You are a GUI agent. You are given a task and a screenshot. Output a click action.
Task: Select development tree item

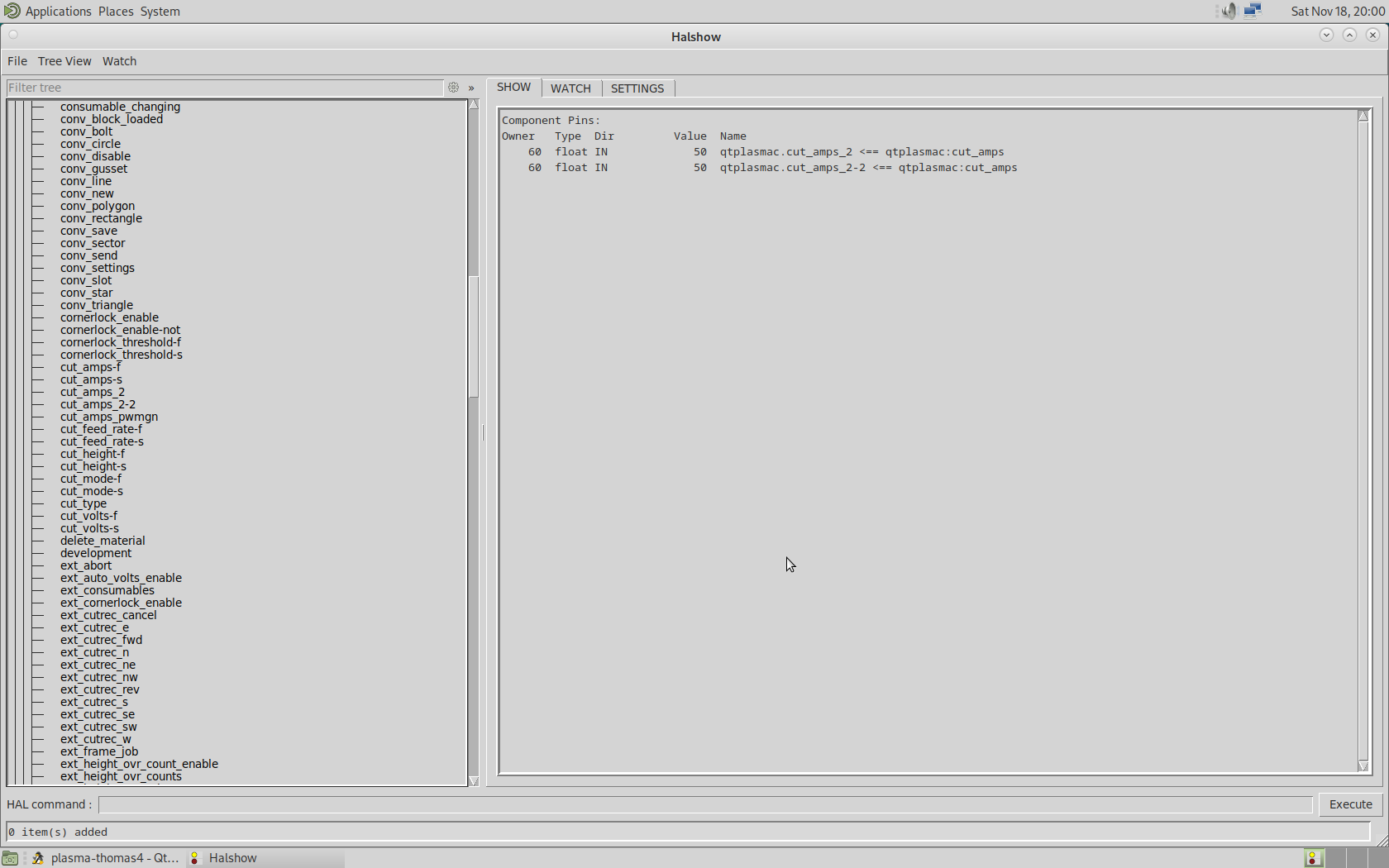point(96,553)
